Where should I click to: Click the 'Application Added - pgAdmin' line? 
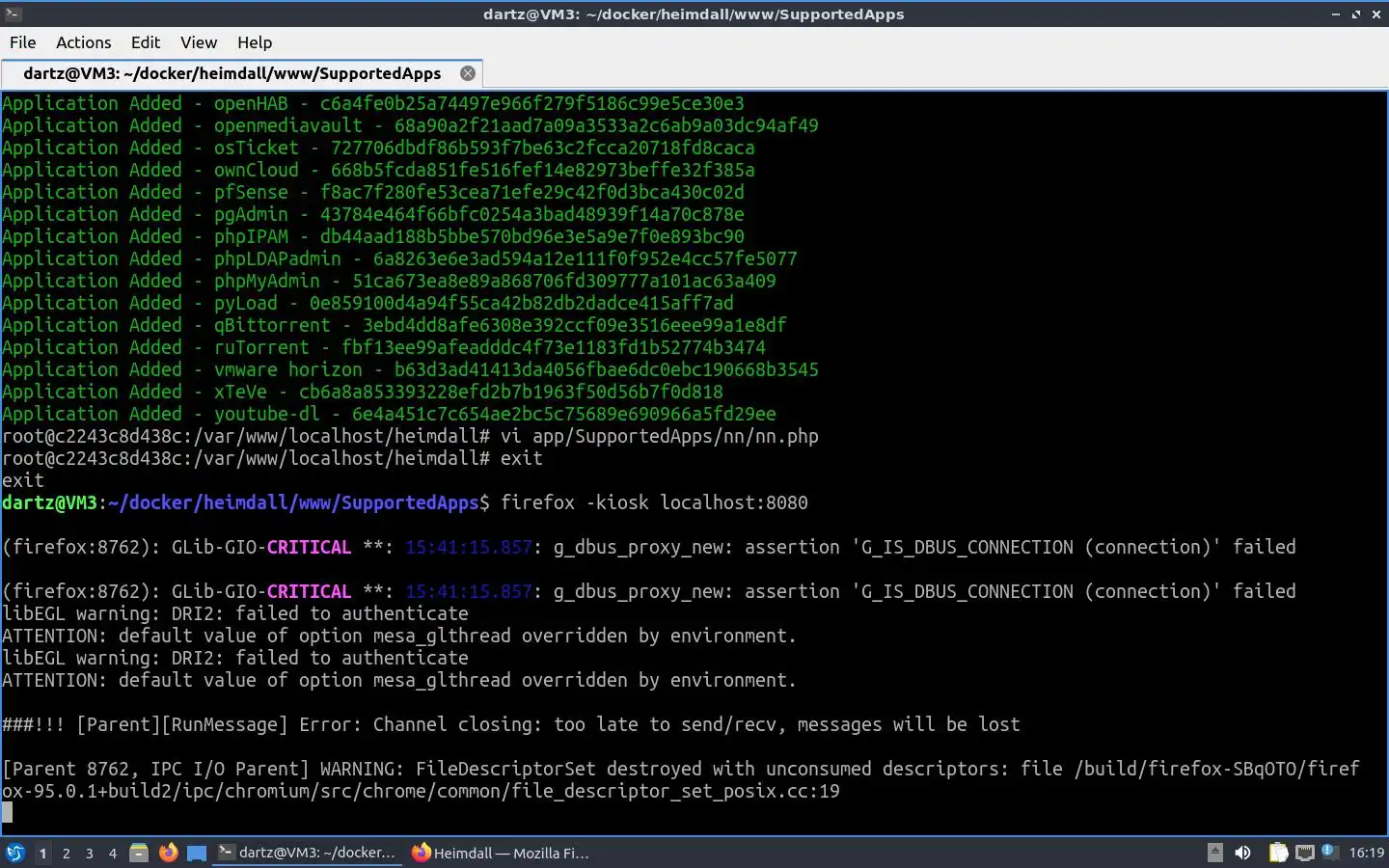(373, 214)
